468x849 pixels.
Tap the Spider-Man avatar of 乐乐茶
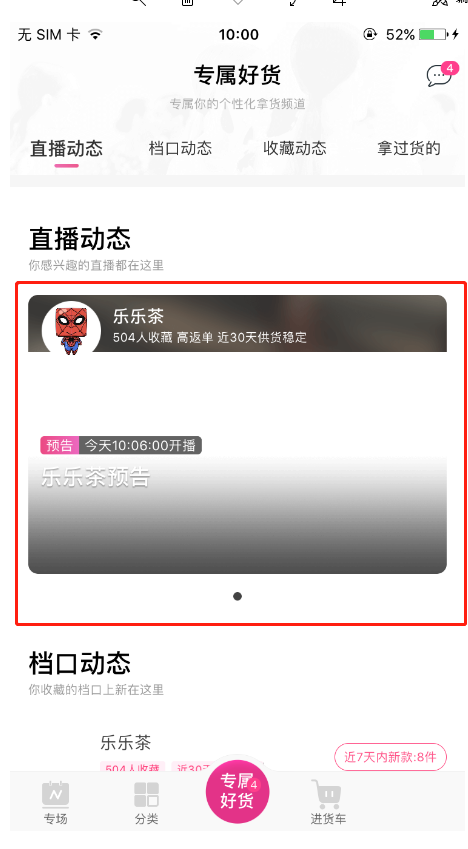(x=71, y=328)
